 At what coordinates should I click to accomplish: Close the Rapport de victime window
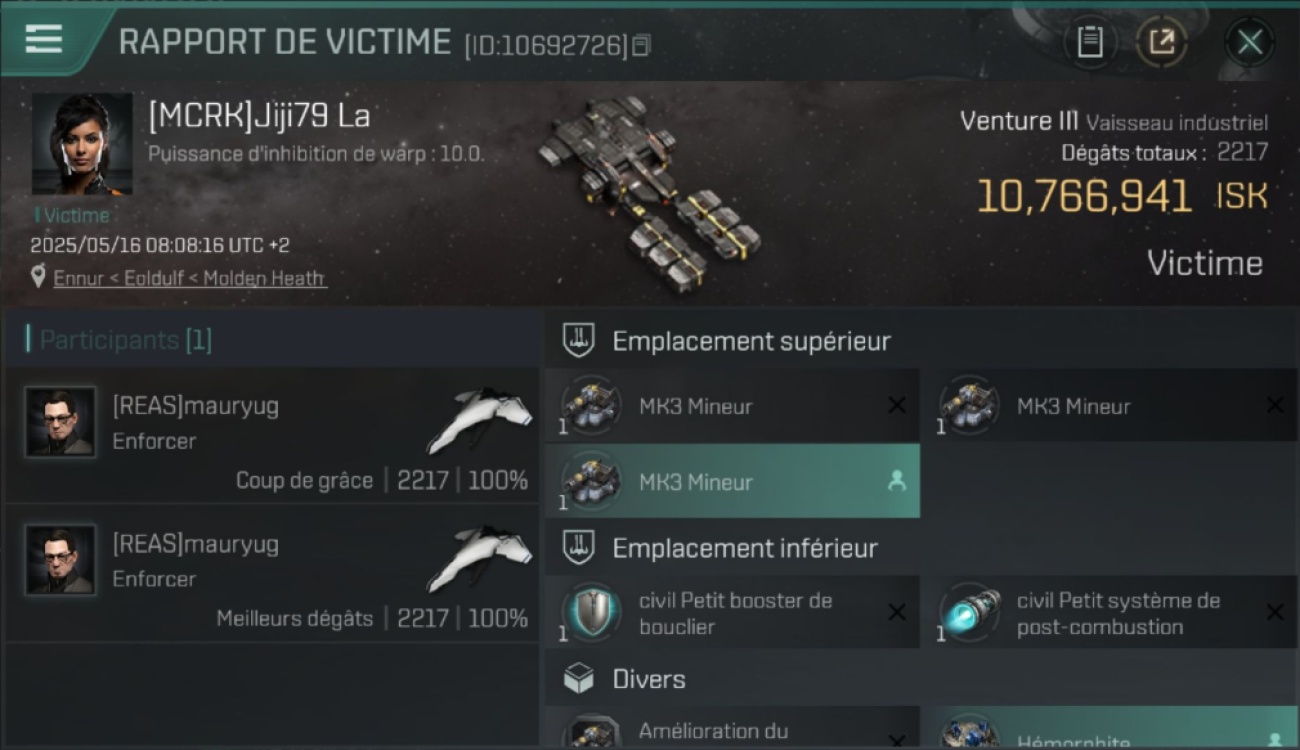(1250, 42)
